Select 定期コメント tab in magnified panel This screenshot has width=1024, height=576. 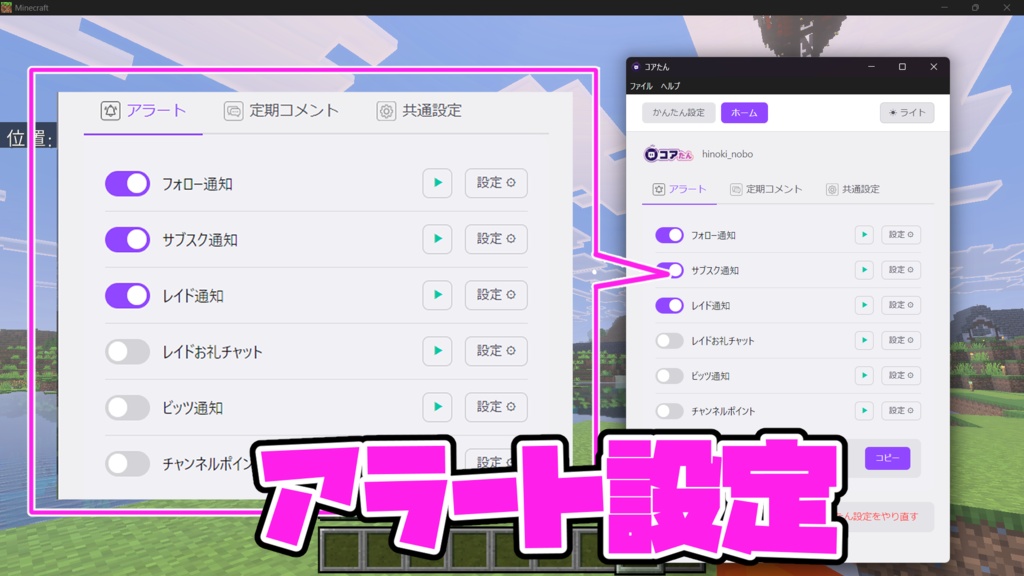tap(281, 110)
